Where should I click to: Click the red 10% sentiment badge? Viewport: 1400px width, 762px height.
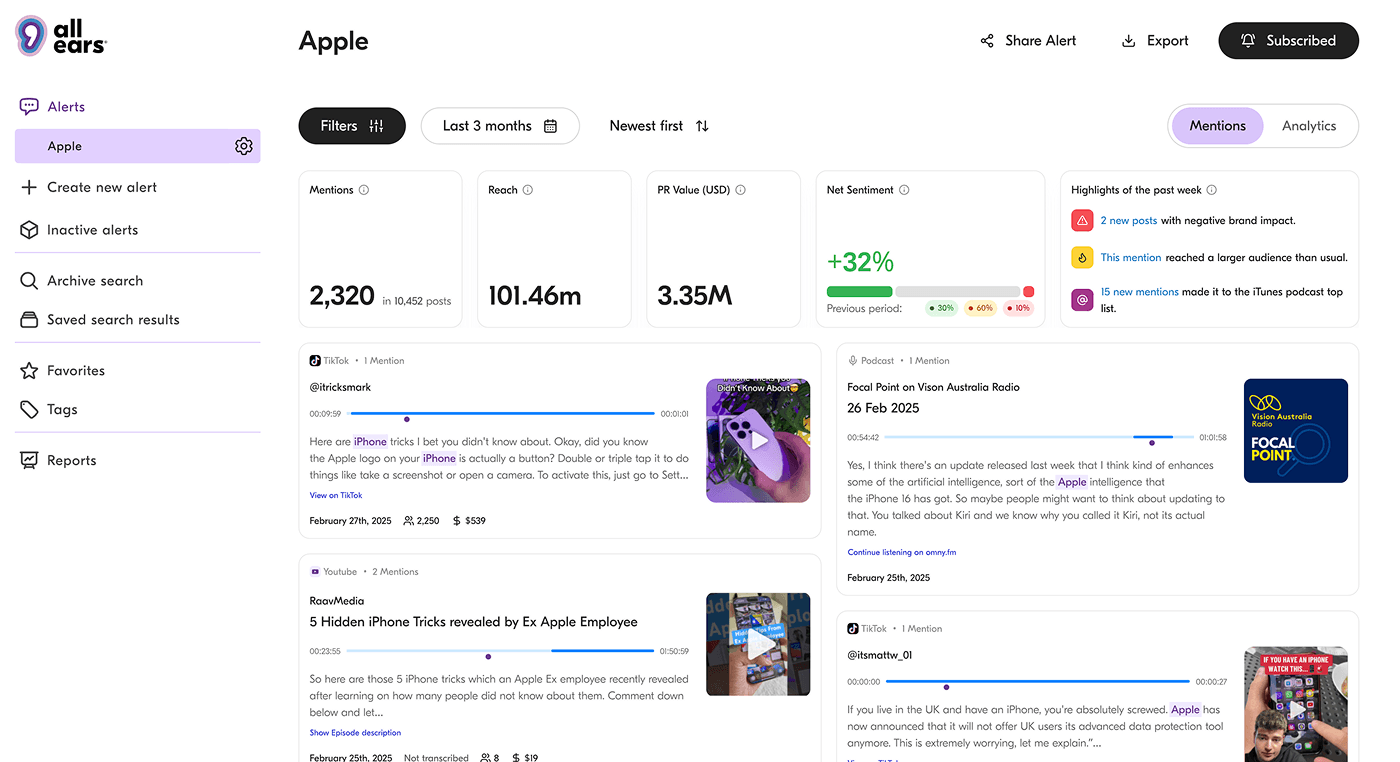click(x=1017, y=308)
